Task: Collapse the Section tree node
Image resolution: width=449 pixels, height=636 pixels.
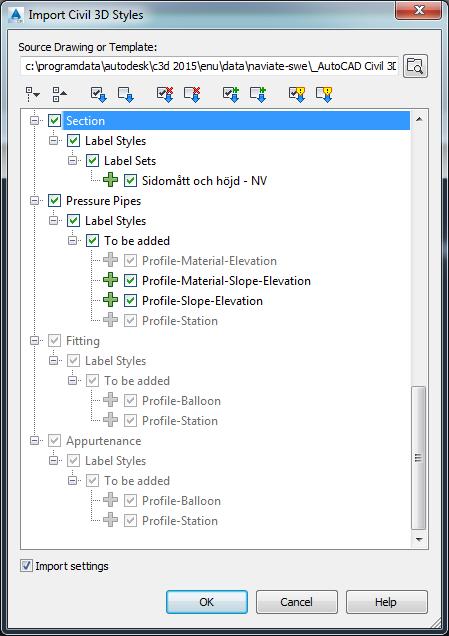Action: 35,120
